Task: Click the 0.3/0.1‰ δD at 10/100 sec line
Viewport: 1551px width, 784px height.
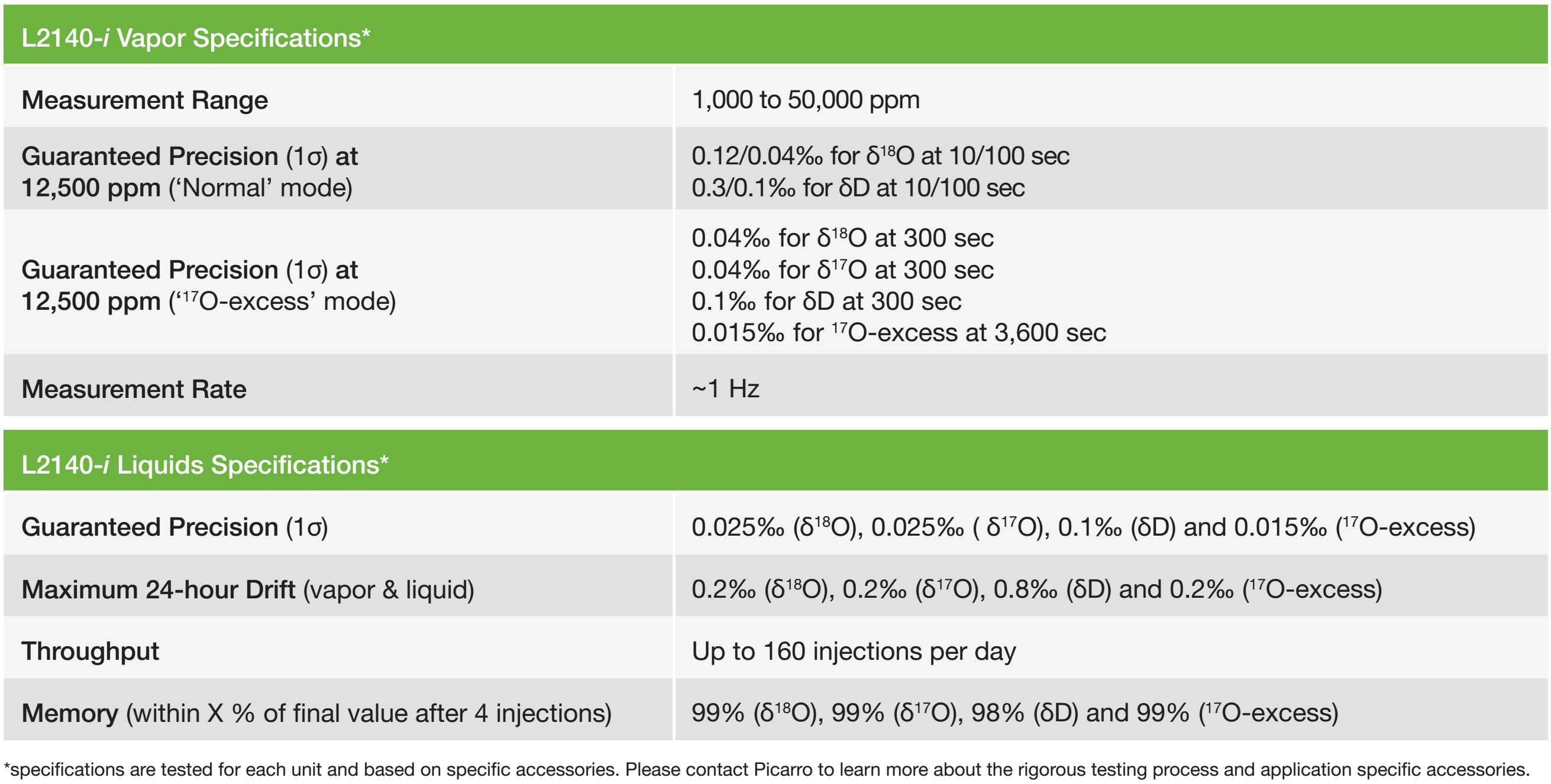Action: pyautogui.click(x=858, y=188)
